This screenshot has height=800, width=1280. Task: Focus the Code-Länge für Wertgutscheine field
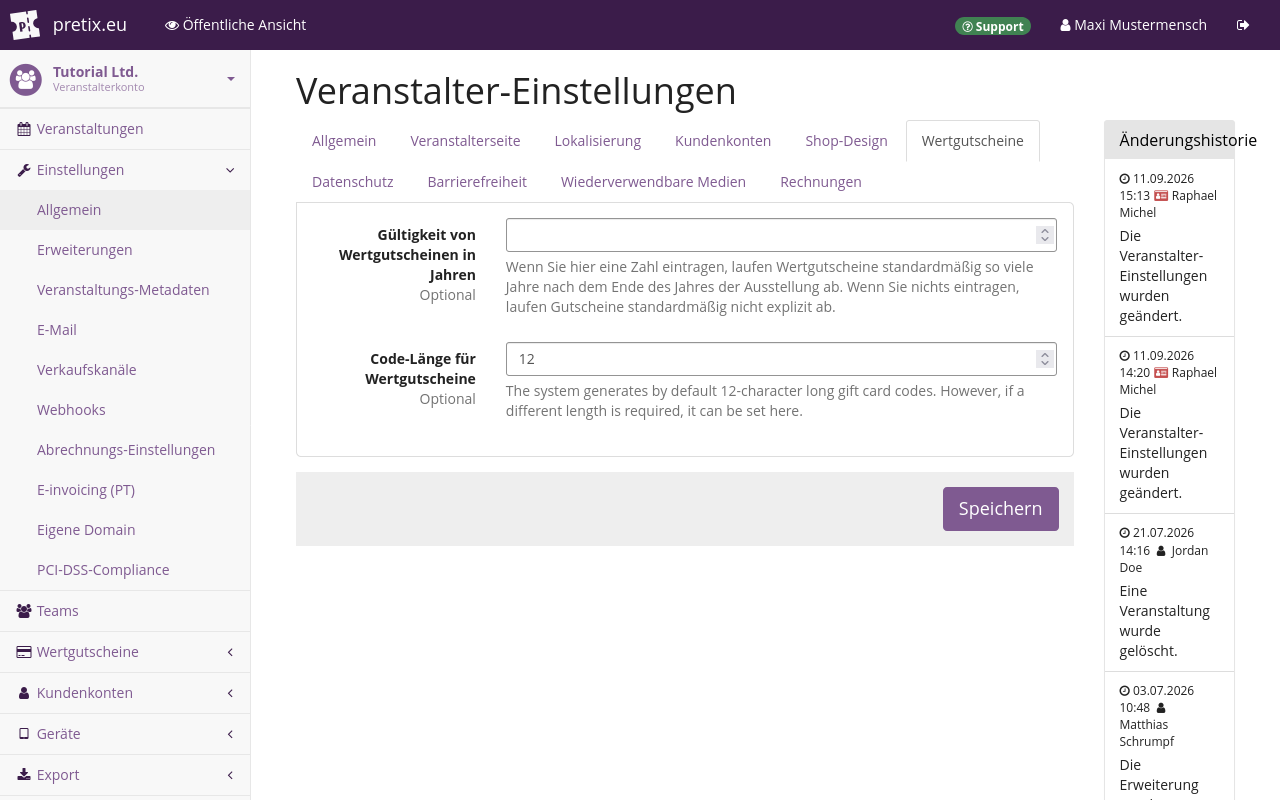tap(781, 359)
